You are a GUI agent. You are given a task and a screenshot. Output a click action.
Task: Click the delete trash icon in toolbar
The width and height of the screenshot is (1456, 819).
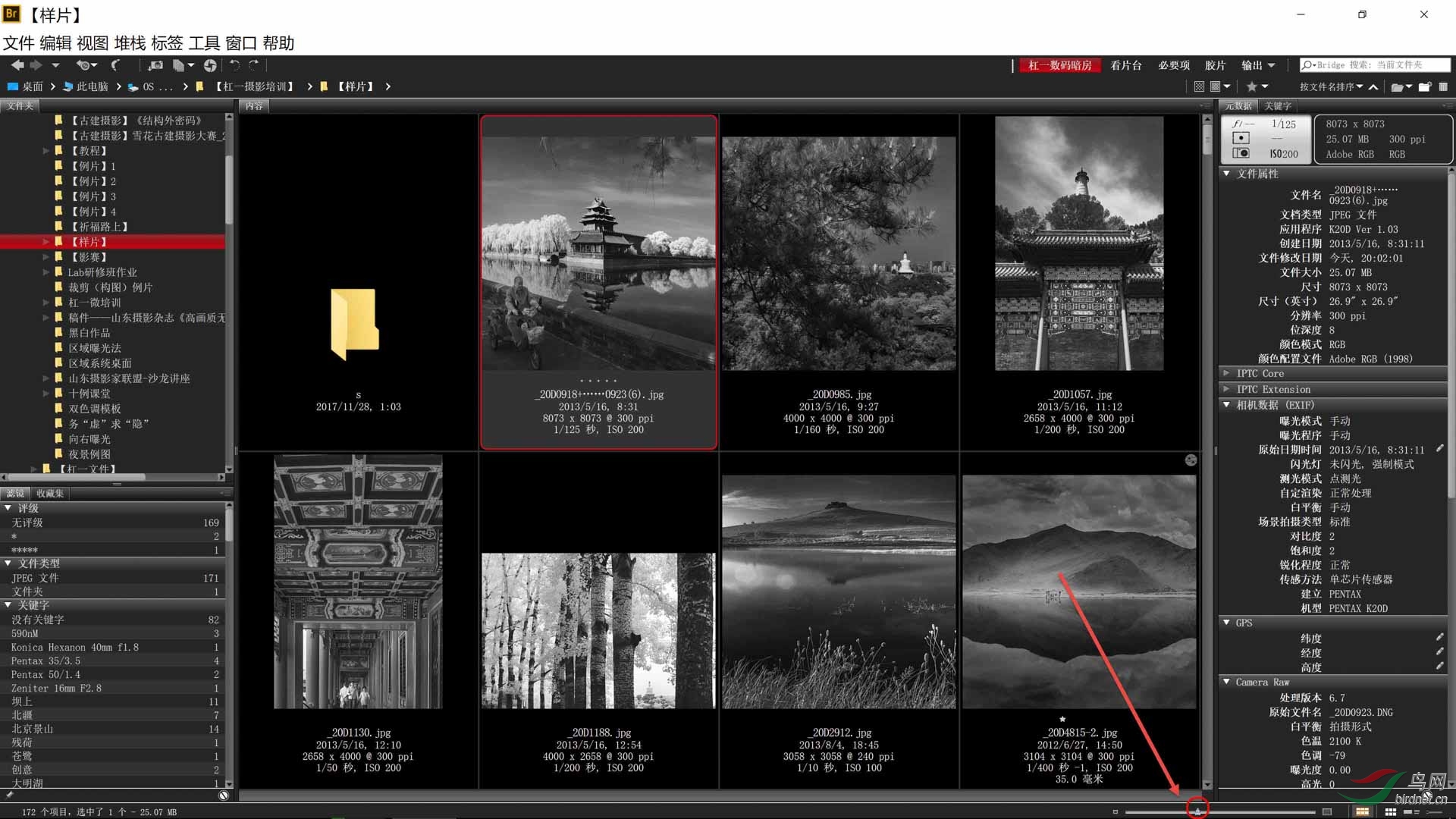tap(1443, 86)
